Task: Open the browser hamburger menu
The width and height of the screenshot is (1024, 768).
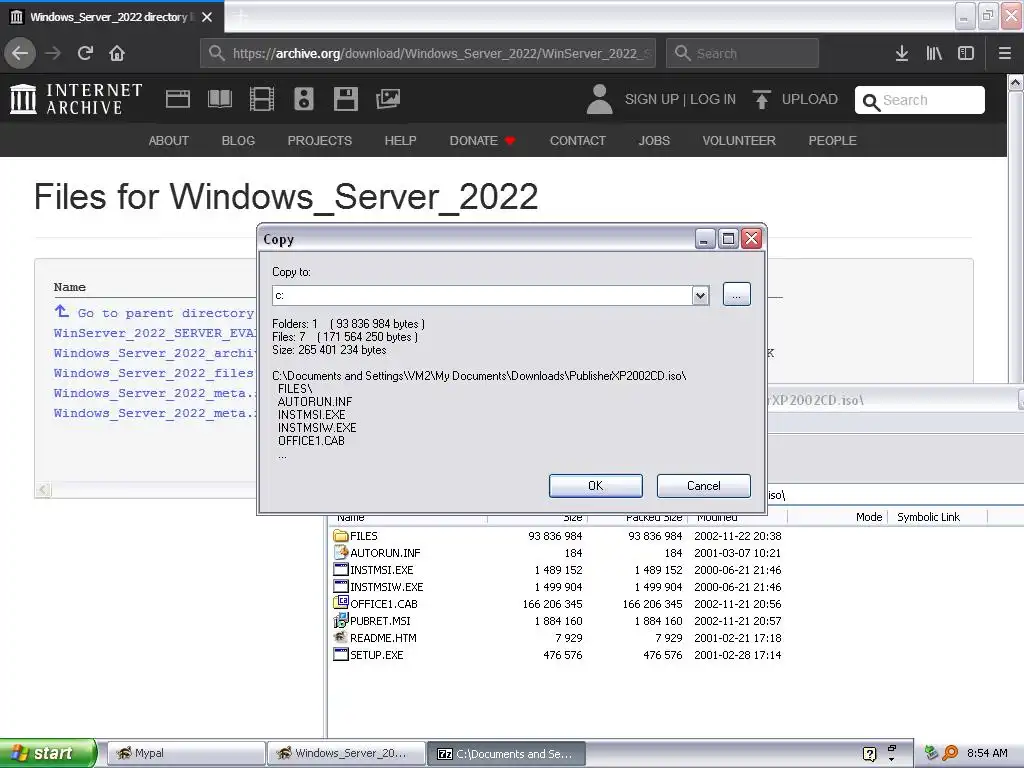Action: [1004, 54]
